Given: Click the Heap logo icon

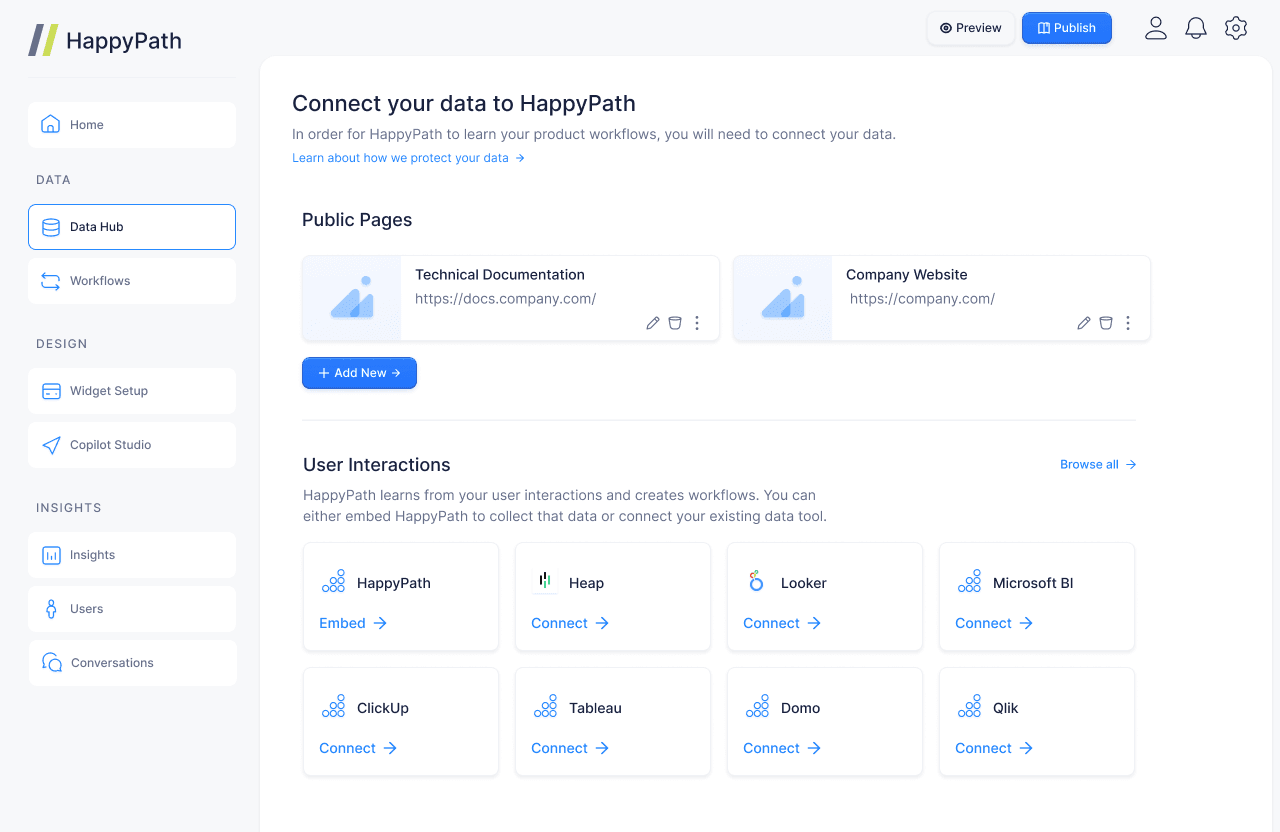Looking at the screenshot, I should [545, 581].
